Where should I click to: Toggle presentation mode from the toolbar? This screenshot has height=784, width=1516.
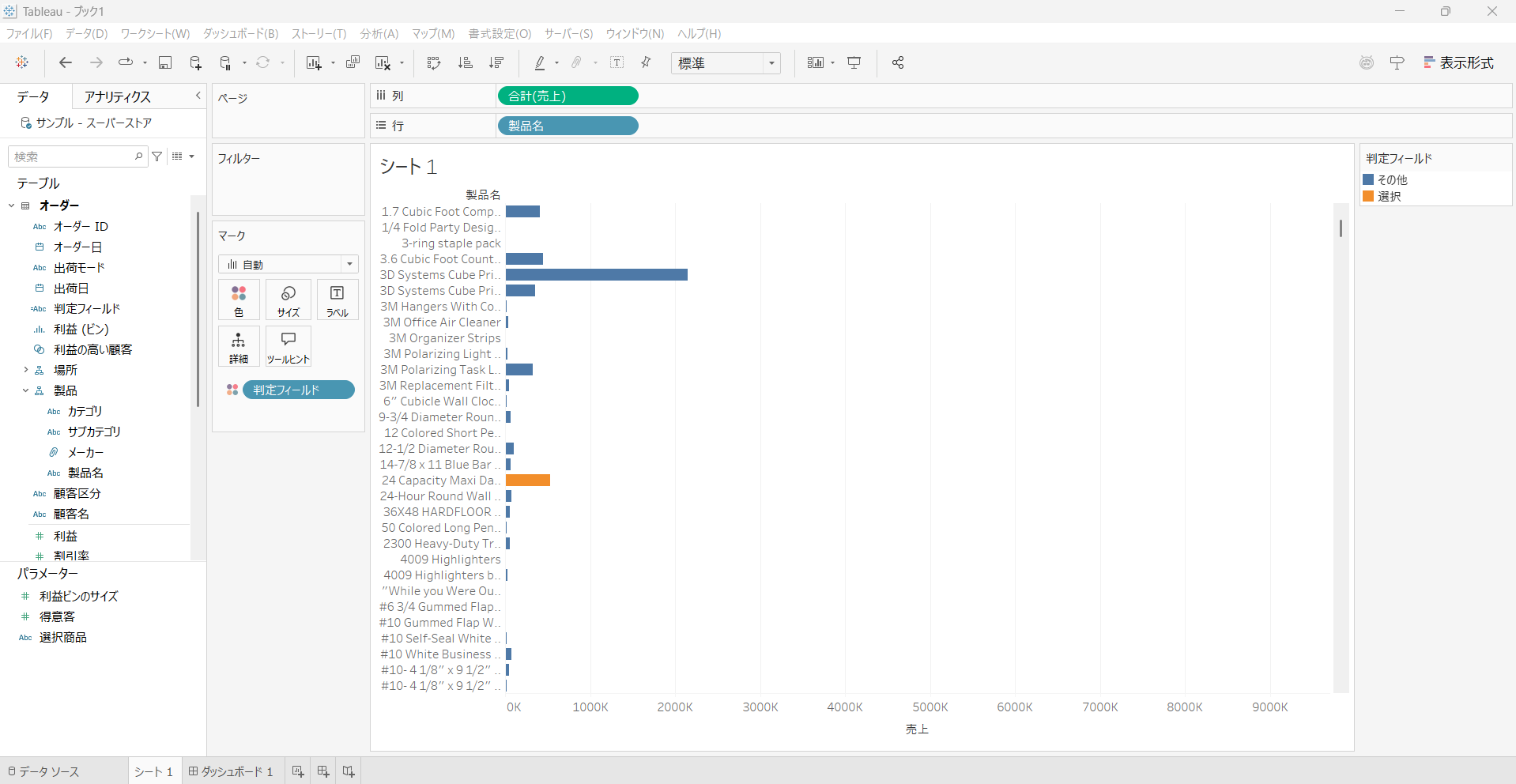pyautogui.click(x=854, y=63)
